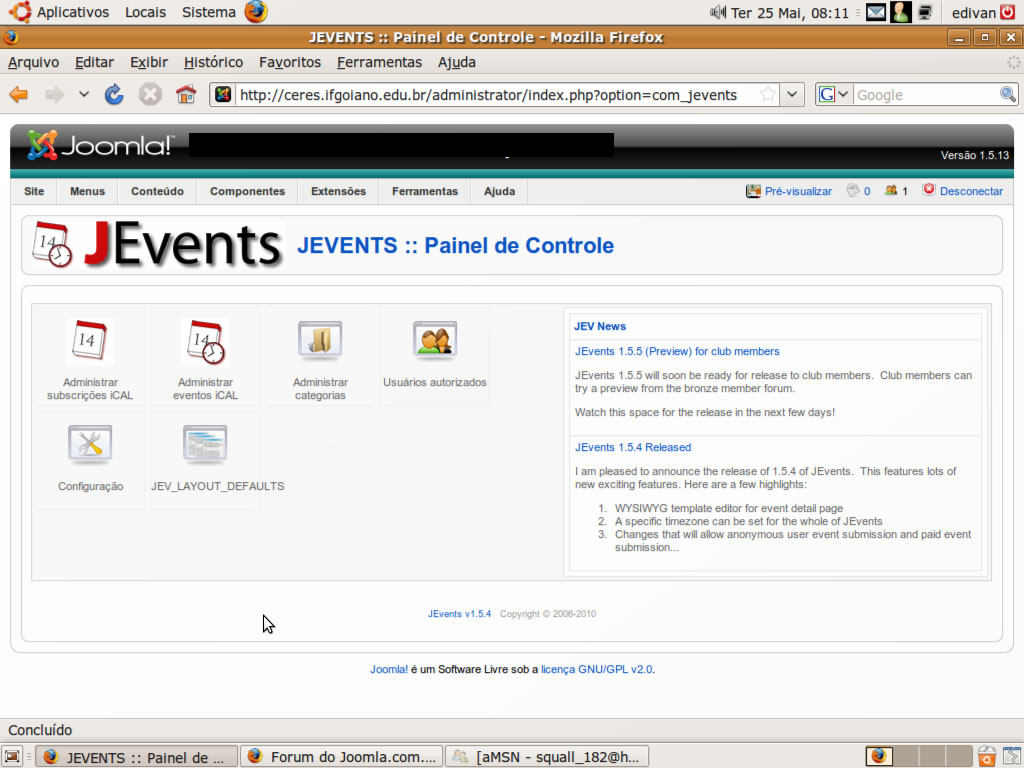Launch Firefox from the top panel icon
The height and width of the screenshot is (768, 1024).
coord(256,12)
